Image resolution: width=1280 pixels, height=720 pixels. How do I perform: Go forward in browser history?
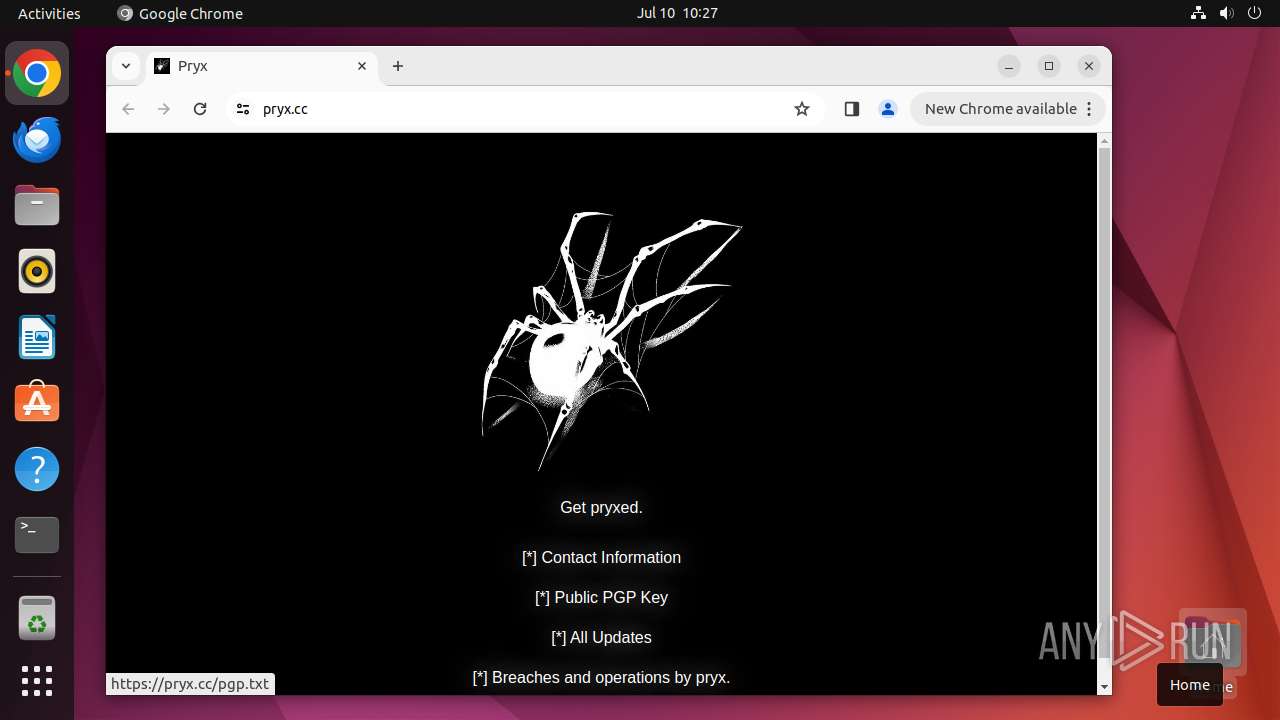(x=164, y=109)
